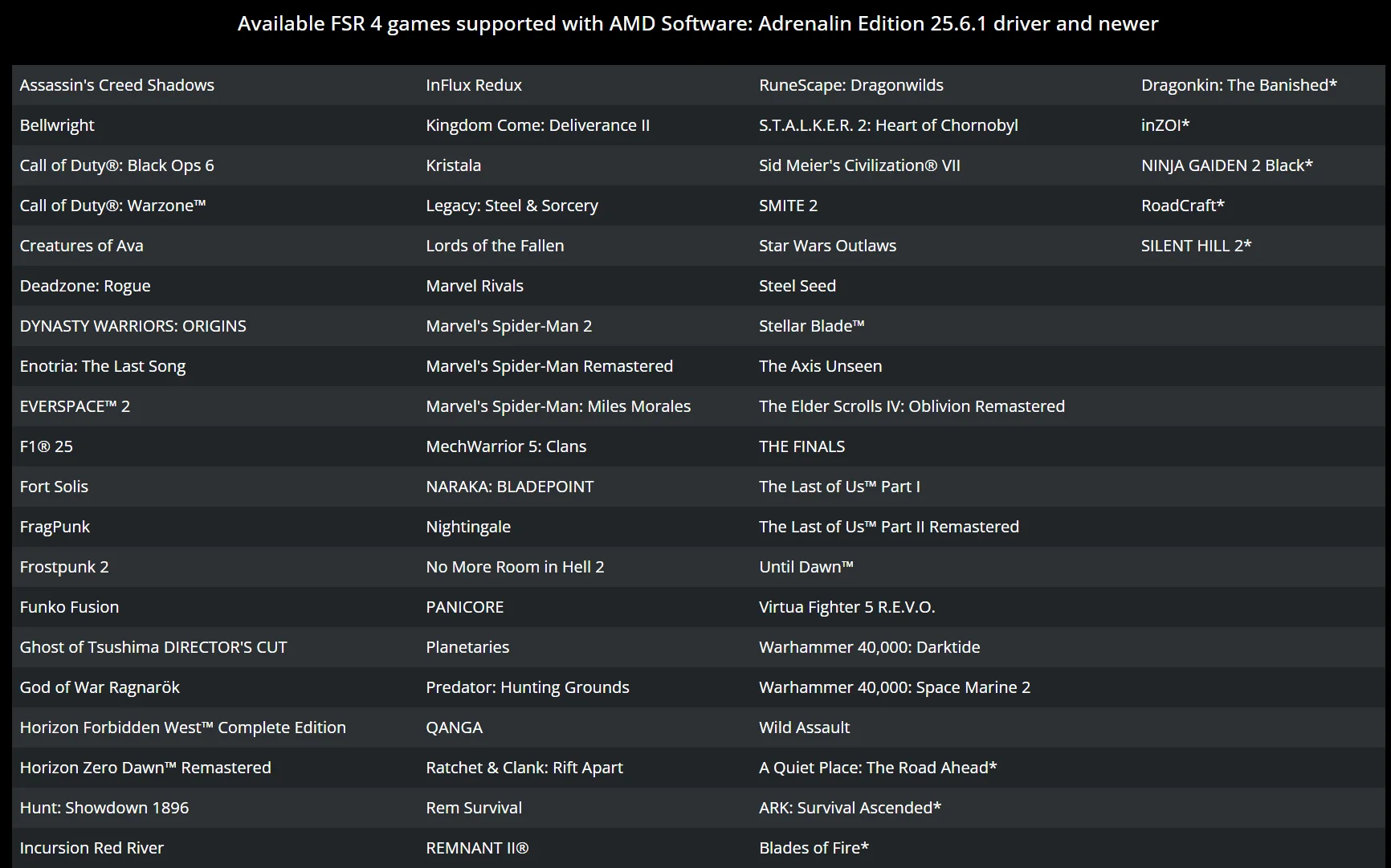The image size is (1391, 868).
Task: Select the "Steel Seed" game
Action: point(797,286)
